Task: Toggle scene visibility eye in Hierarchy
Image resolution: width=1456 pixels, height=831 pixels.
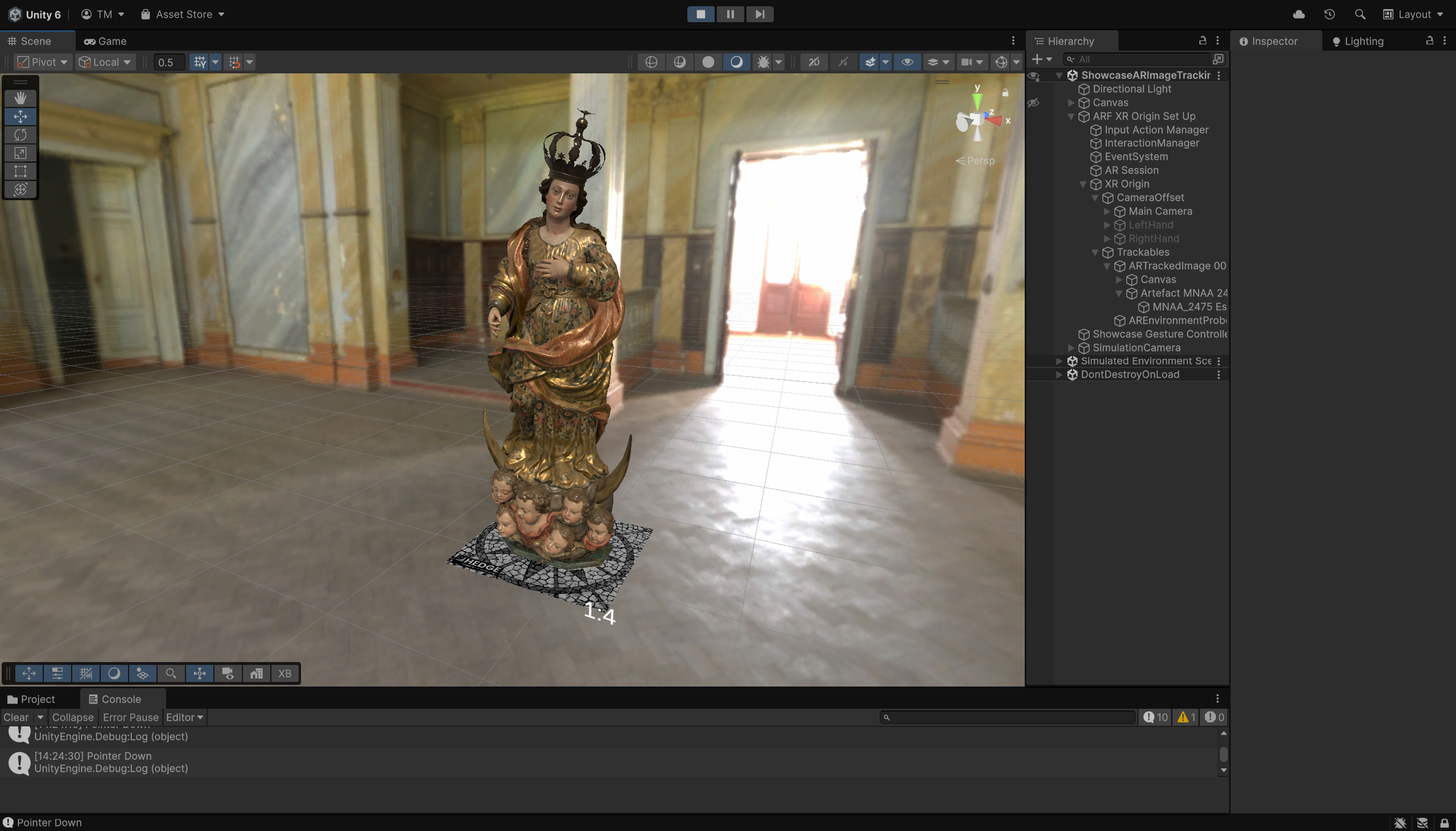Action: pyautogui.click(x=1034, y=76)
